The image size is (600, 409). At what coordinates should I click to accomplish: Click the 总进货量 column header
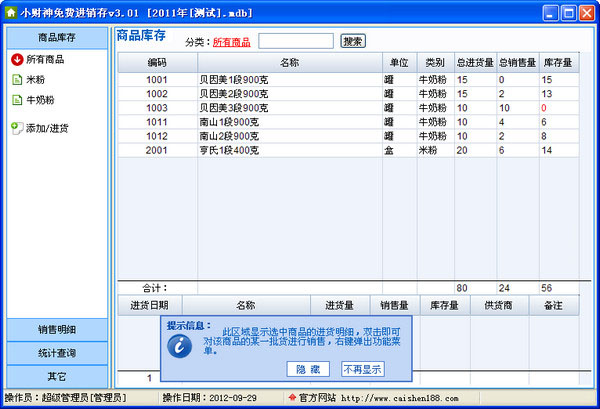click(x=475, y=63)
